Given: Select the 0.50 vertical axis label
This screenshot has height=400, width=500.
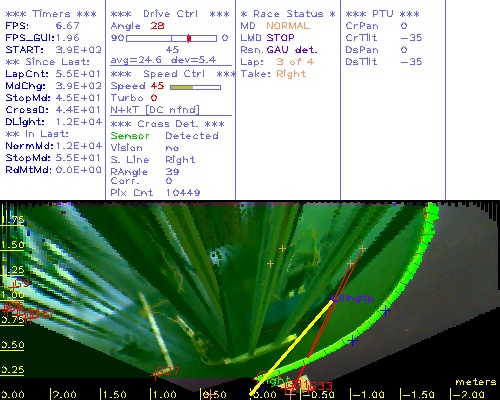Looking at the screenshot, I should coord(13,345).
